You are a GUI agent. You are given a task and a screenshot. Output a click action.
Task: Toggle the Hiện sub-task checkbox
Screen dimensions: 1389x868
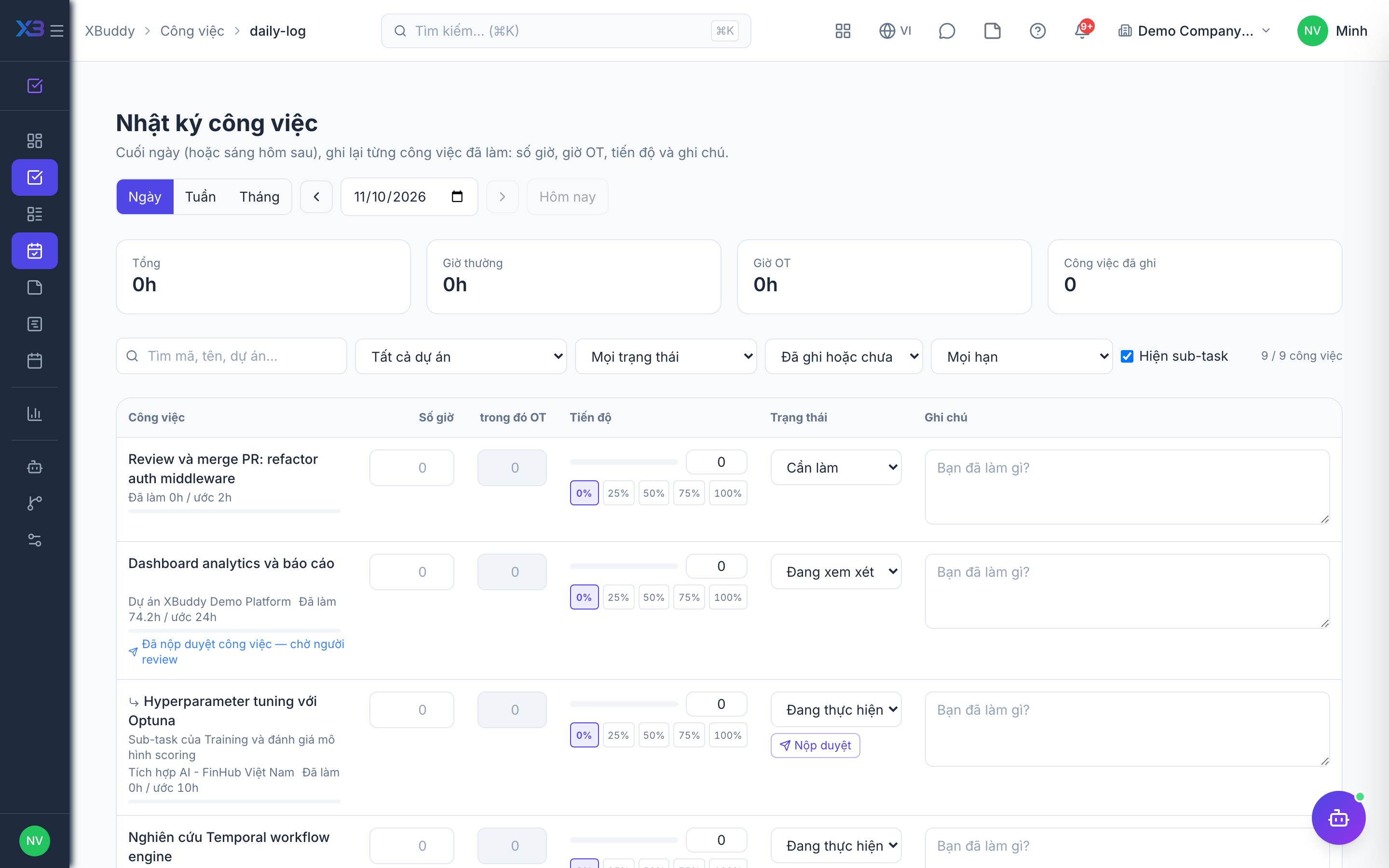(1127, 356)
